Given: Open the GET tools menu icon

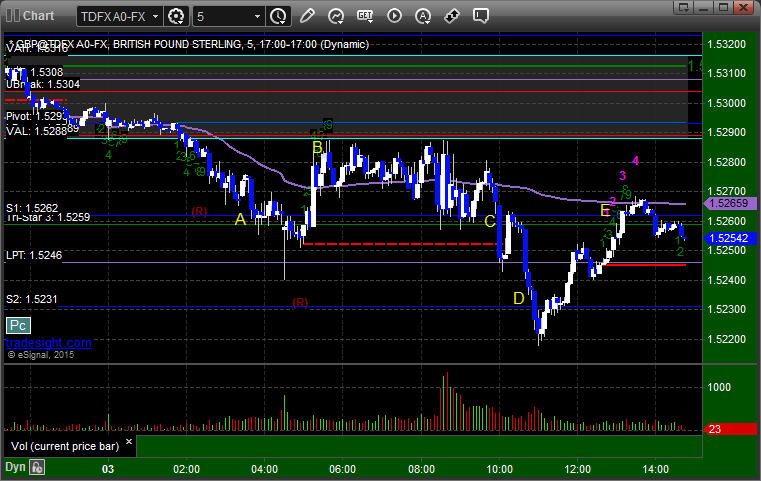Looking at the screenshot, I should tap(365, 16).
